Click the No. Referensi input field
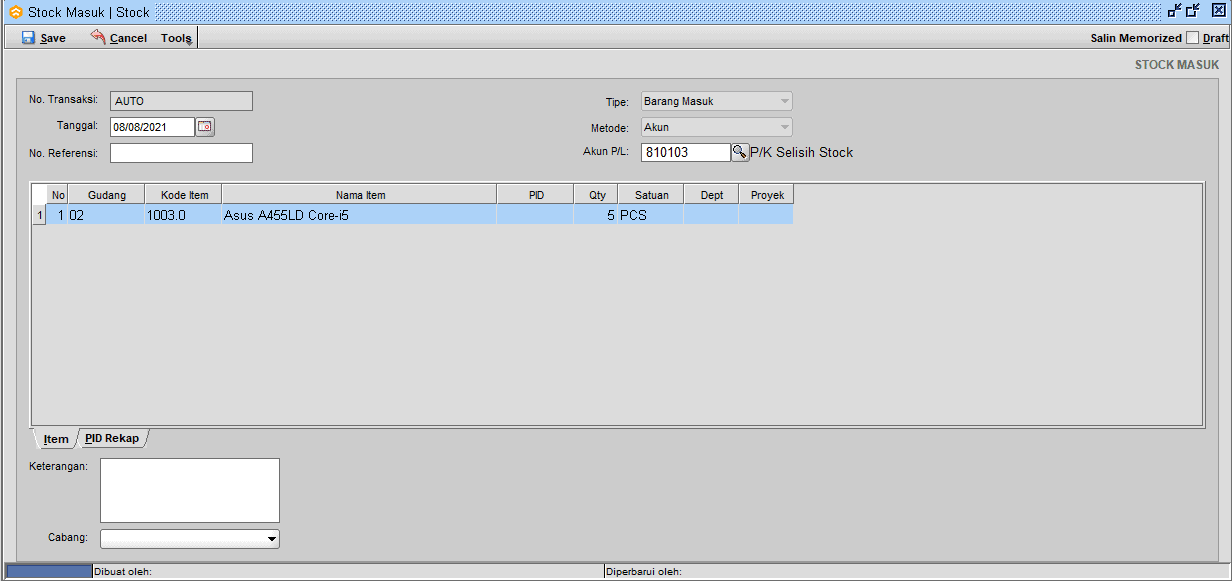 181,153
